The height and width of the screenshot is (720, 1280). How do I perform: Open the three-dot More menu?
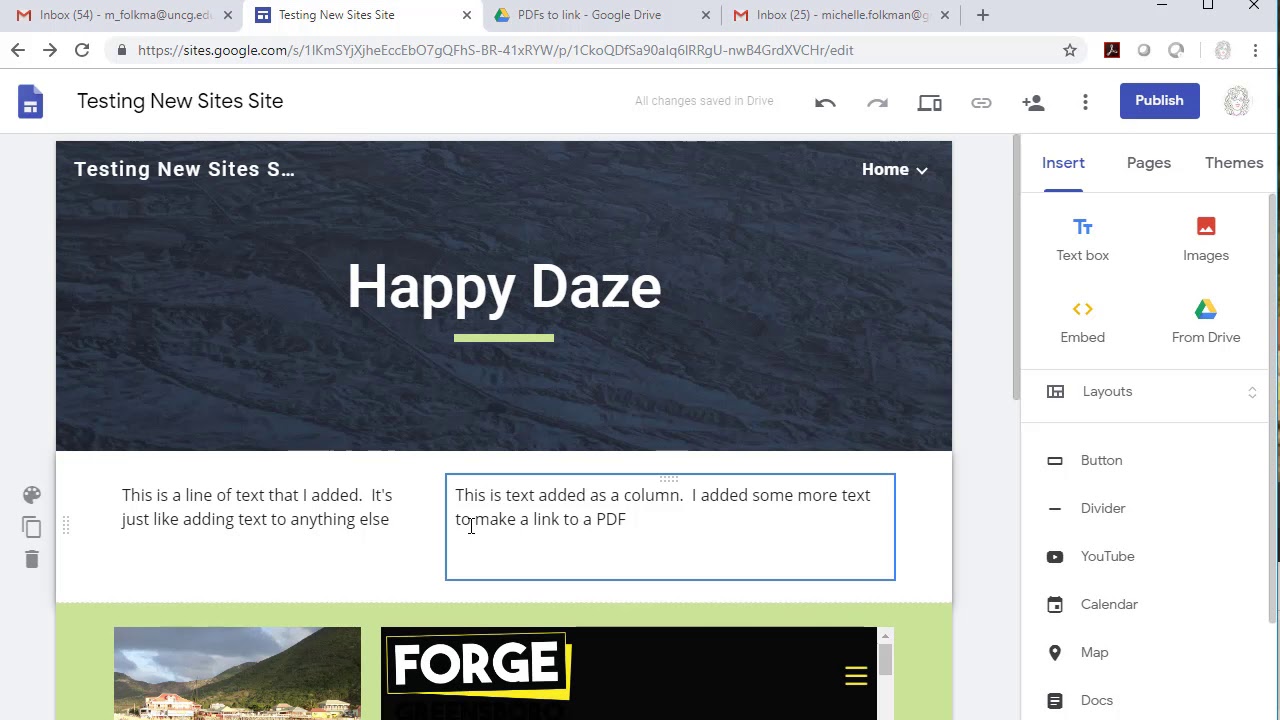(x=1085, y=102)
